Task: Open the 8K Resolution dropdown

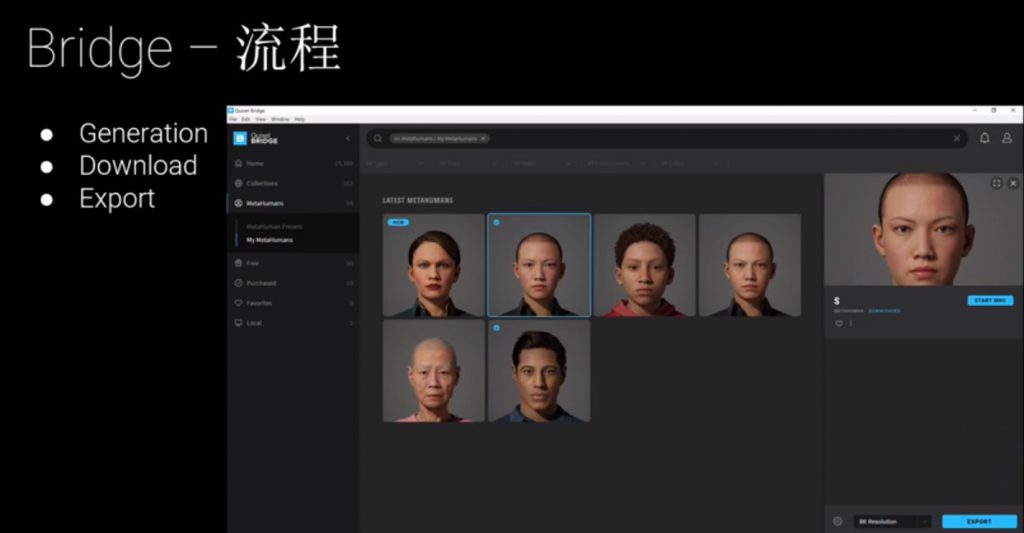Action: [892, 521]
